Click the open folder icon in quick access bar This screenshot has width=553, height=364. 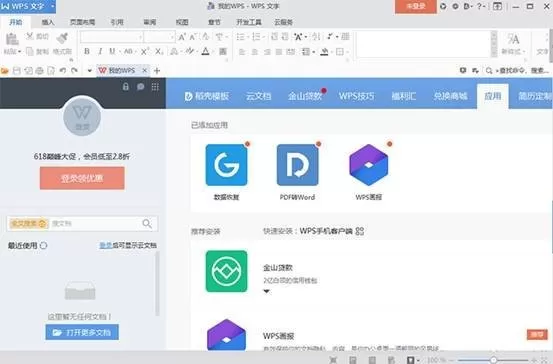click(x=5, y=71)
